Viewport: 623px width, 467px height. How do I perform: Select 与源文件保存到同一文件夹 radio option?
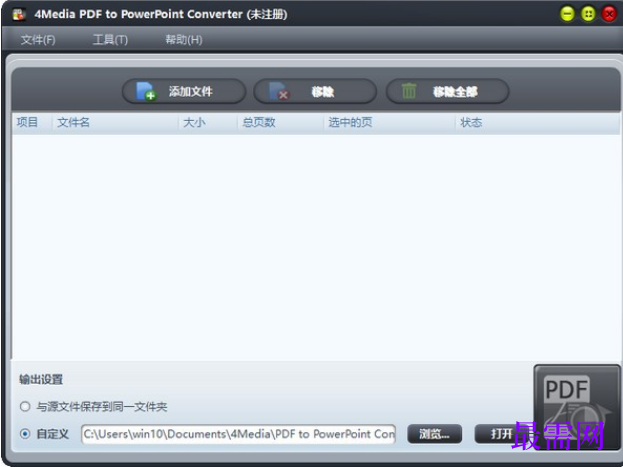pos(25,406)
